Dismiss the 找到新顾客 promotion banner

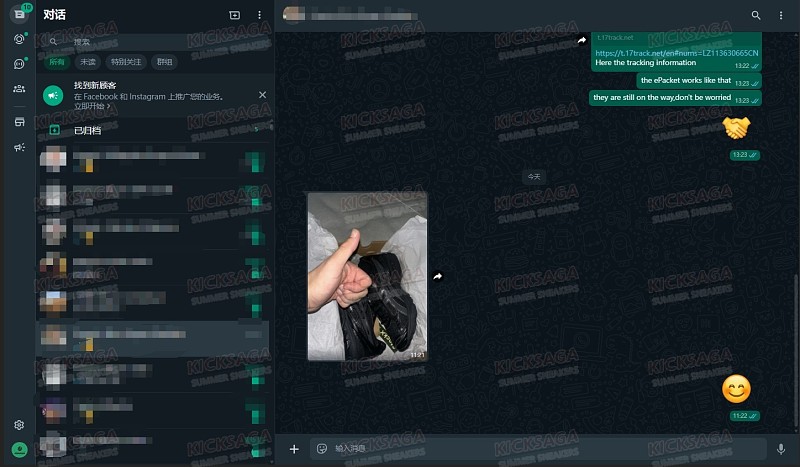(262, 95)
